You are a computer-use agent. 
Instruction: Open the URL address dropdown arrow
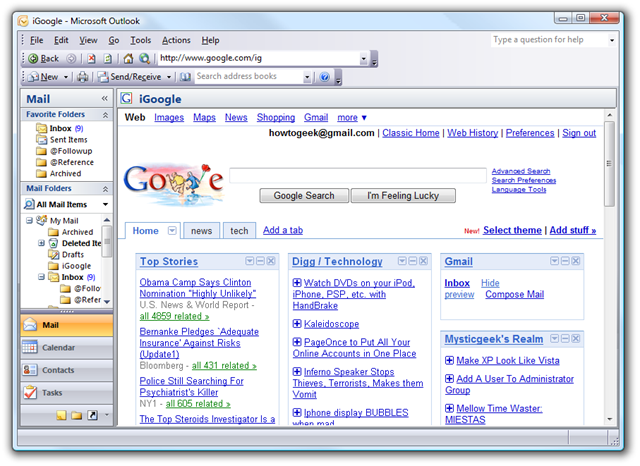point(364,59)
